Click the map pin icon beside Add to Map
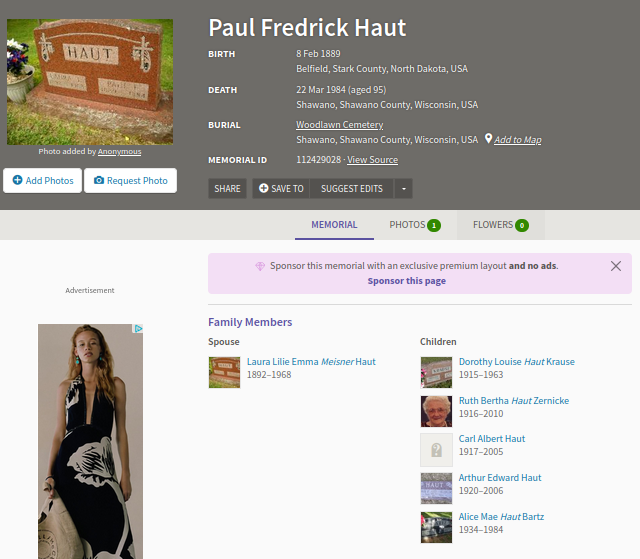The height and width of the screenshot is (559, 640). pyautogui.click(x=488, y=139)
